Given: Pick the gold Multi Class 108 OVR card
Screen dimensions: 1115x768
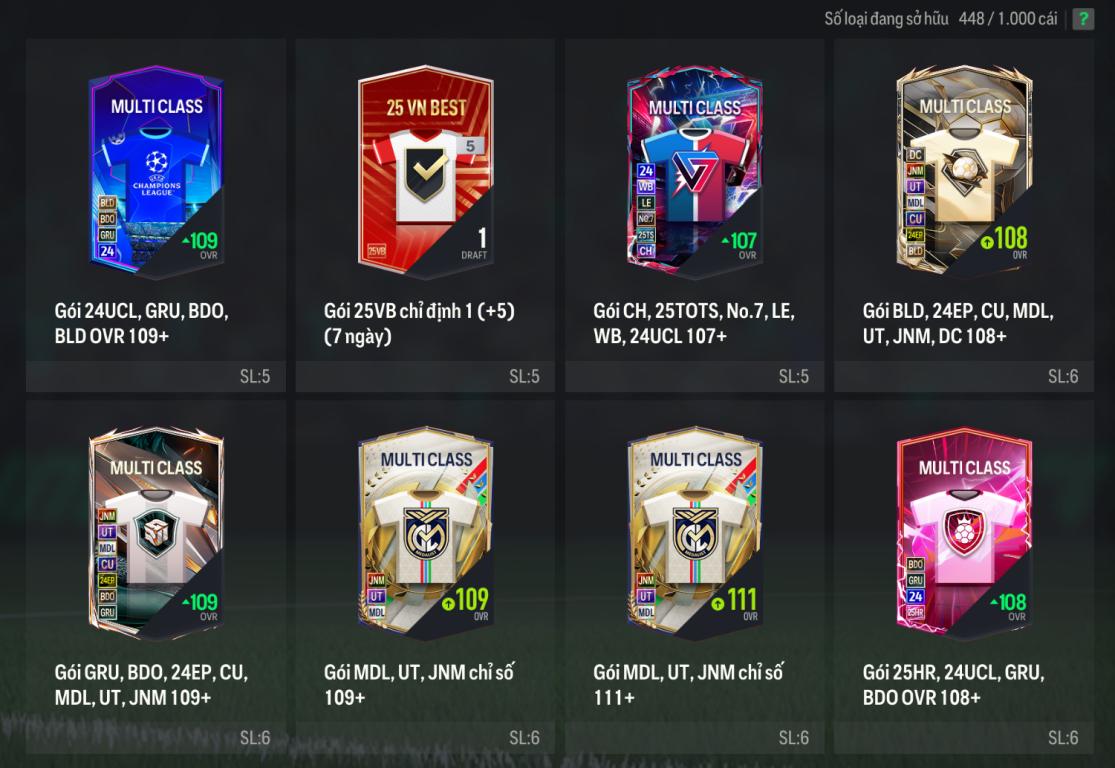Looking at the screenshot, I should [964, 171].
